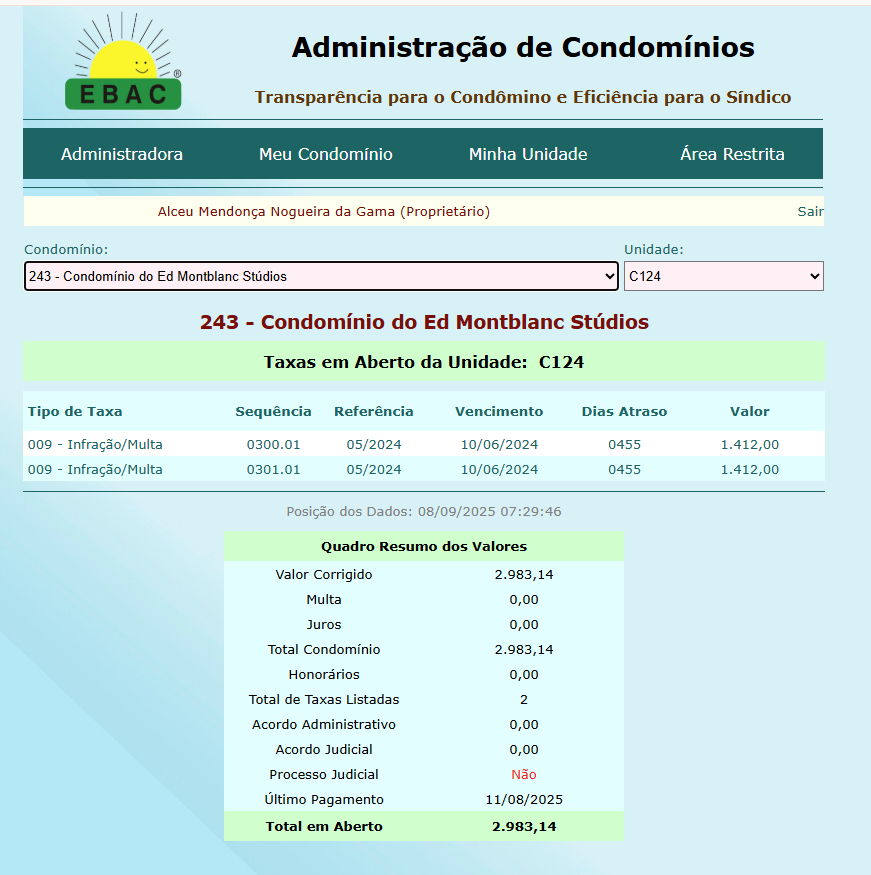The image size is (871, 875).
Task: Click the Dias Atraso column header
Action: point(624,411)
